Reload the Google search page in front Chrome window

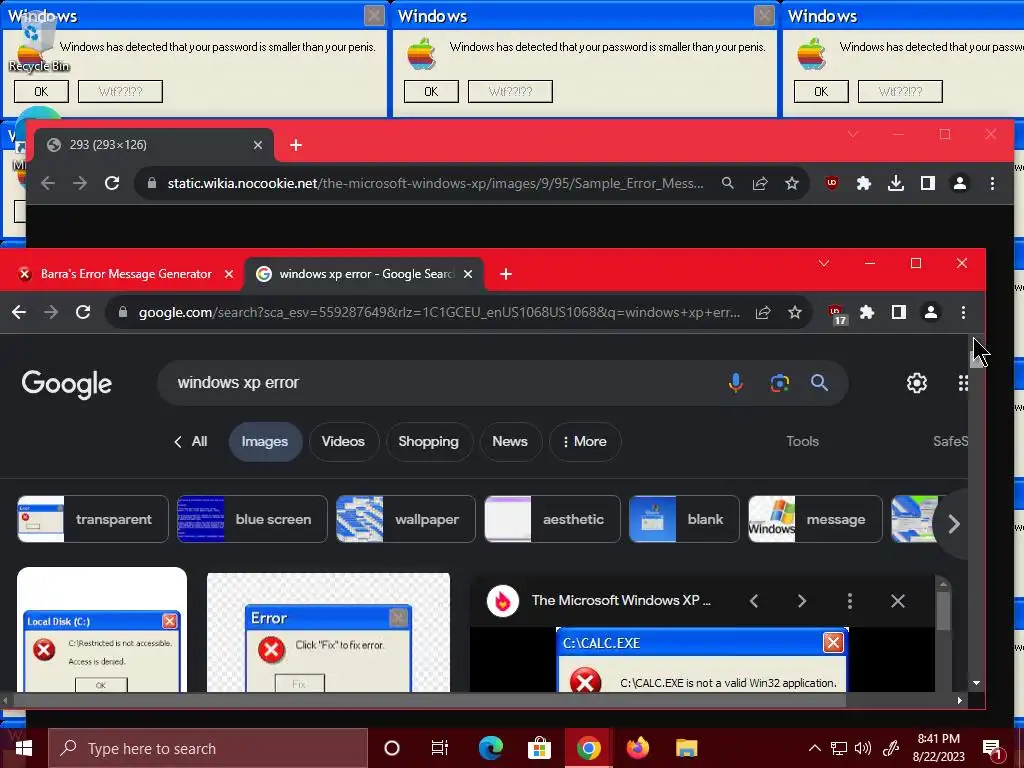(x=83, y=312)
